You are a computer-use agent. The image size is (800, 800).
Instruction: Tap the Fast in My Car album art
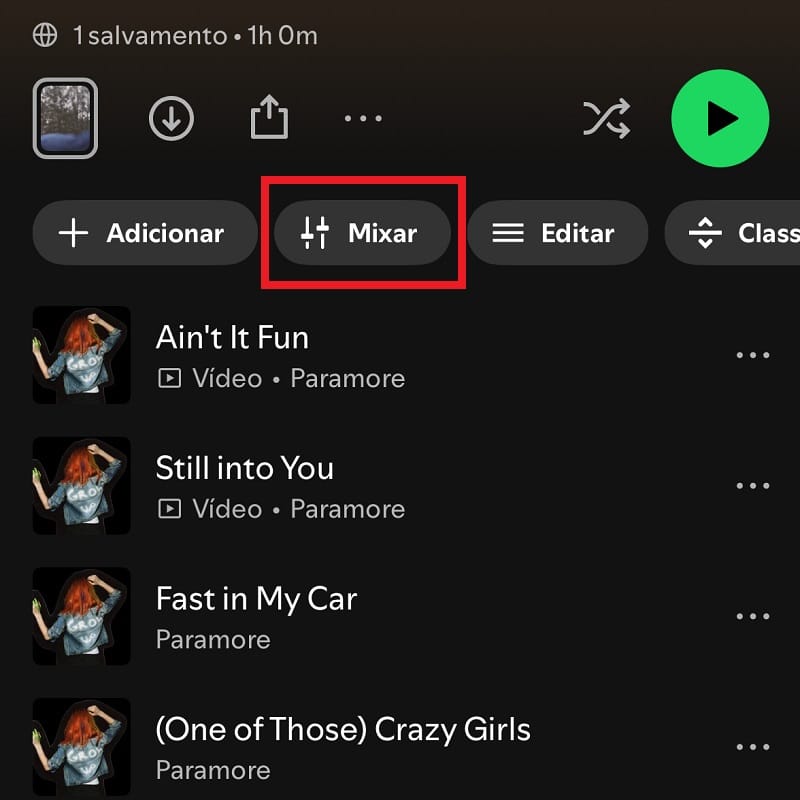(x=82, y=616)
